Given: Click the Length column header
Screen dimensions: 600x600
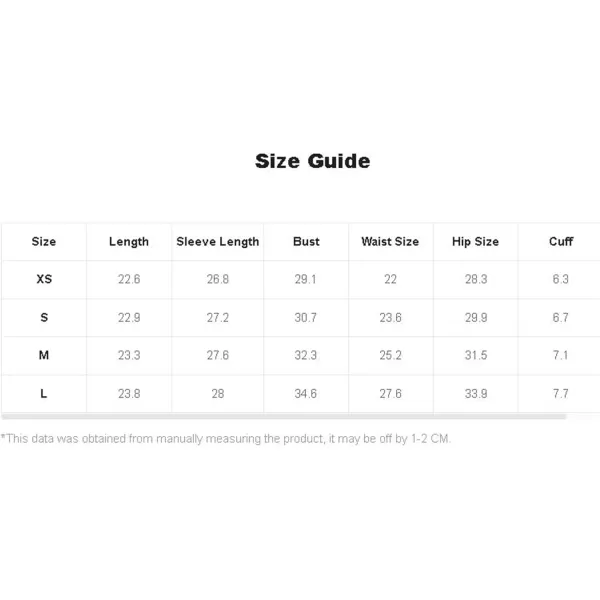Looking at the screenshot, I should 129,242.
